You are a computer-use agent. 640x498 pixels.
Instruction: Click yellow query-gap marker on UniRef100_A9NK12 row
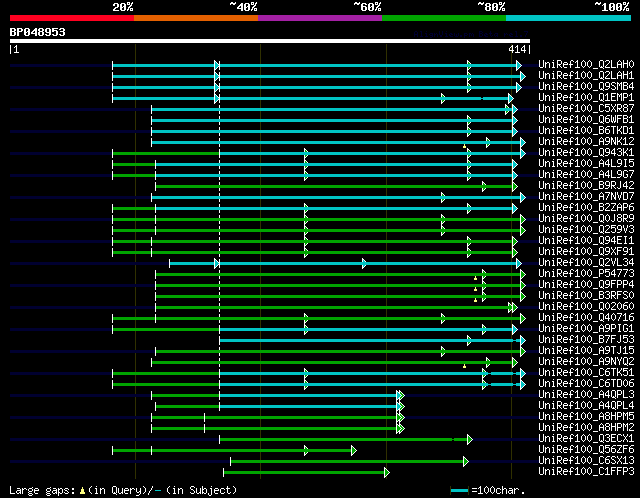pos(464,146)
